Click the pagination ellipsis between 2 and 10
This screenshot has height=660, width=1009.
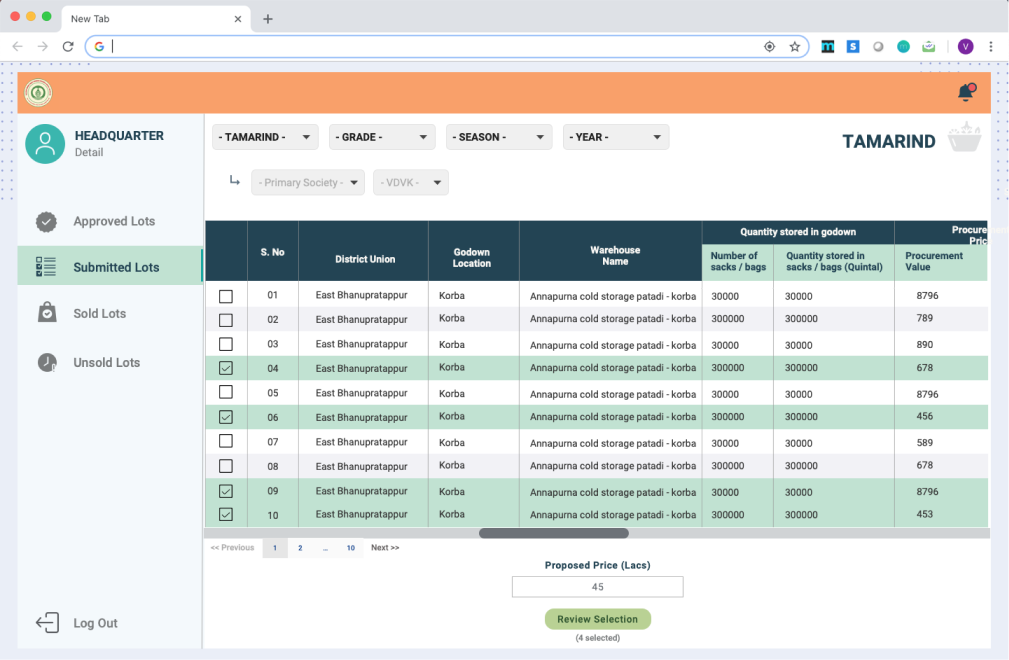[x=326, y=547]
